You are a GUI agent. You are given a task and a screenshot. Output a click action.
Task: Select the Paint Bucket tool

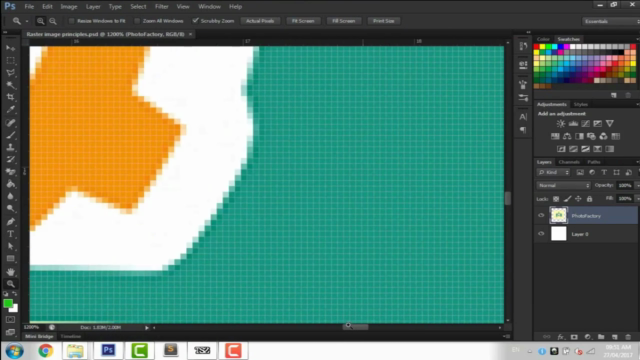click(11, 184)
